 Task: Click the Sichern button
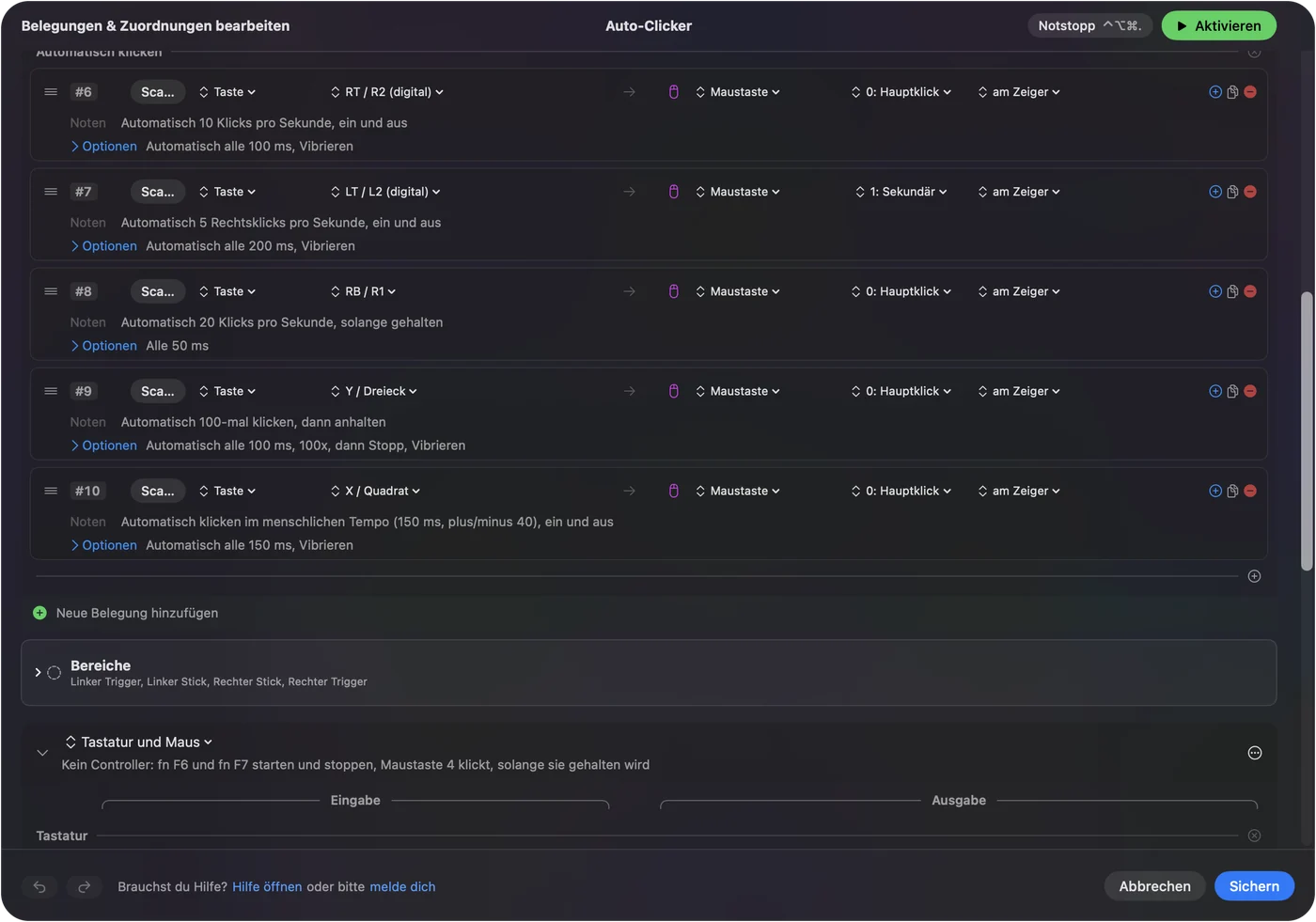pos(1254,886)
